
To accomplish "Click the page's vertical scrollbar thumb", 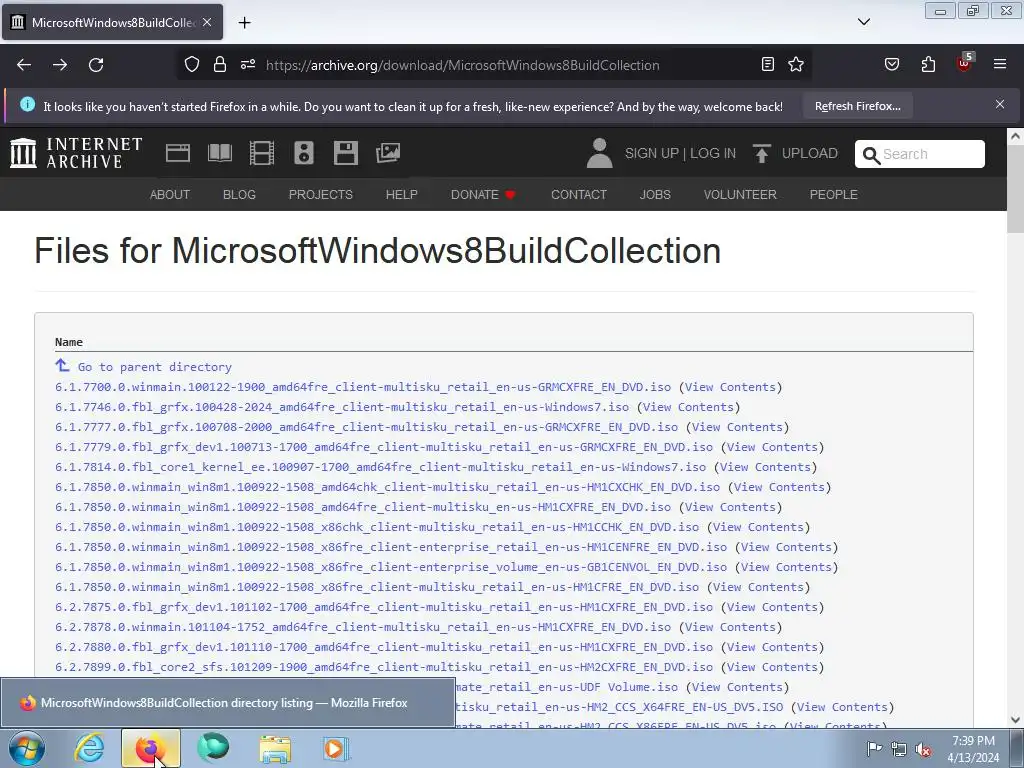I will point(1015,190).
